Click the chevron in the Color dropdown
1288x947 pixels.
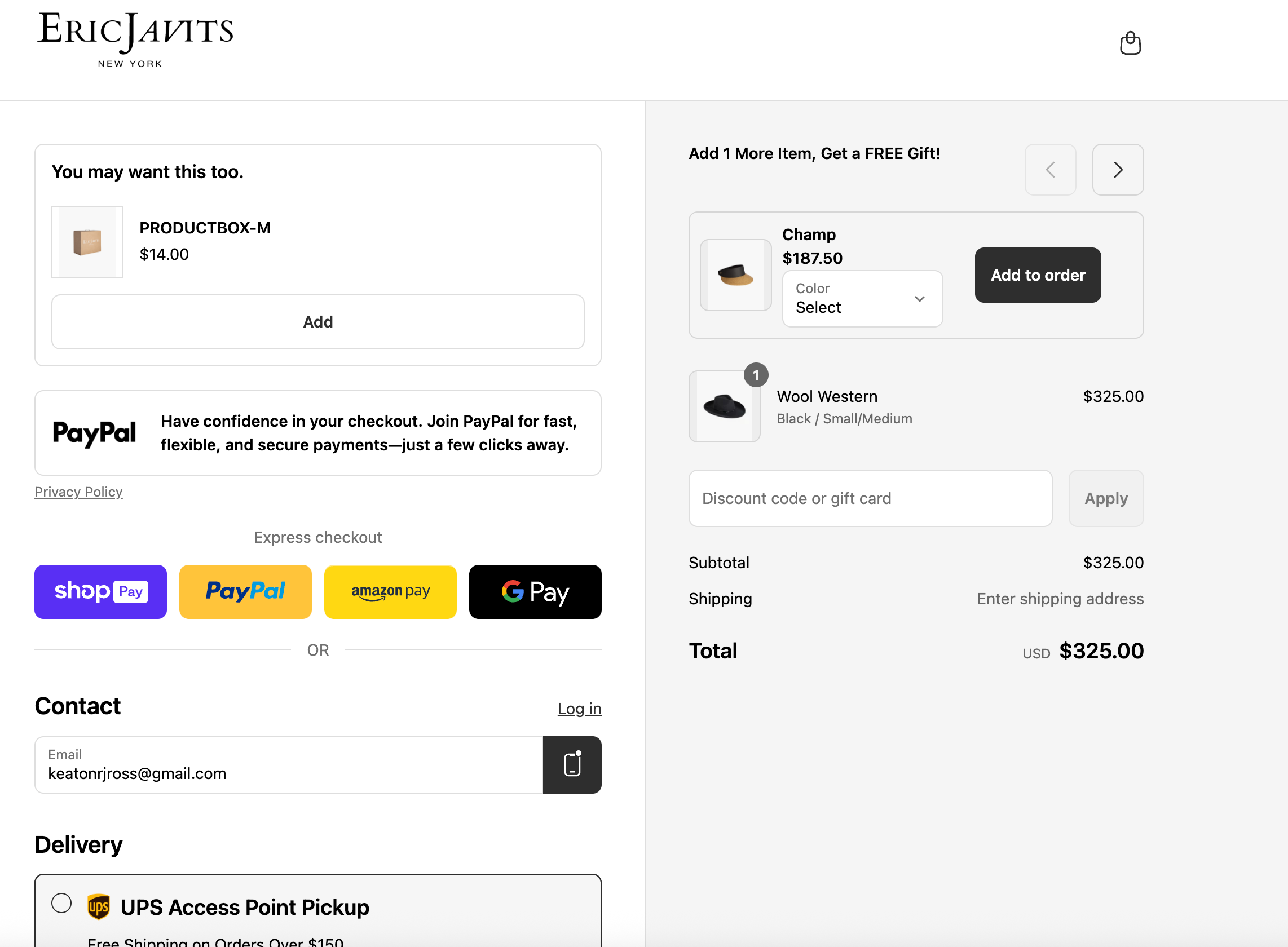coord(919,299)
